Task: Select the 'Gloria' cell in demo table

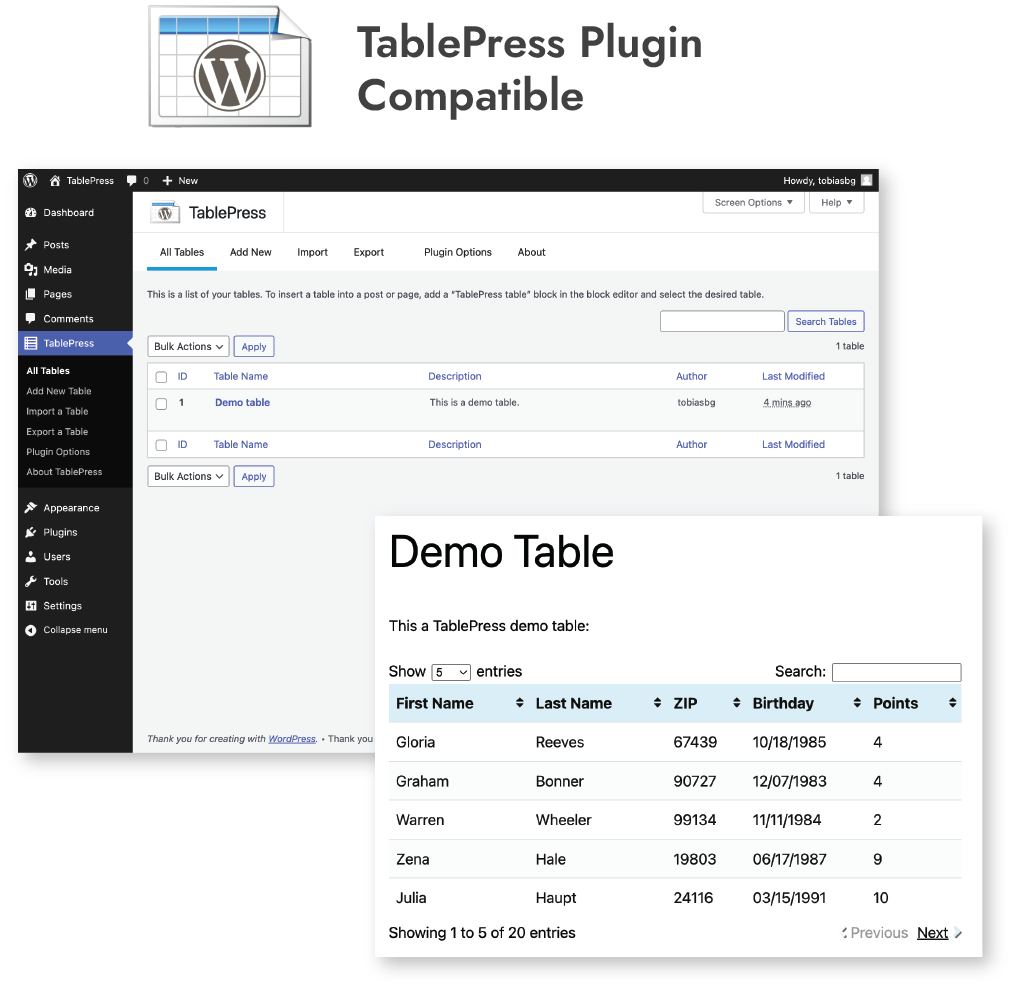Action: pyautogui.click(x=415, y=742)
